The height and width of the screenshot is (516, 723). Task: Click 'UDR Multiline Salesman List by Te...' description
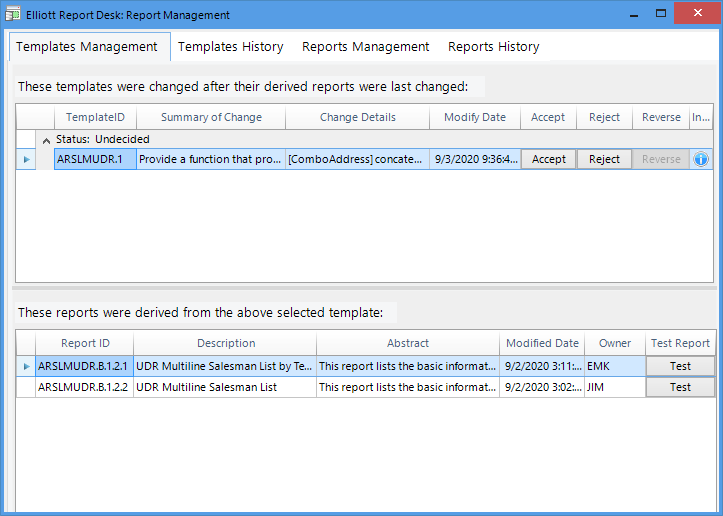(225, 366)
